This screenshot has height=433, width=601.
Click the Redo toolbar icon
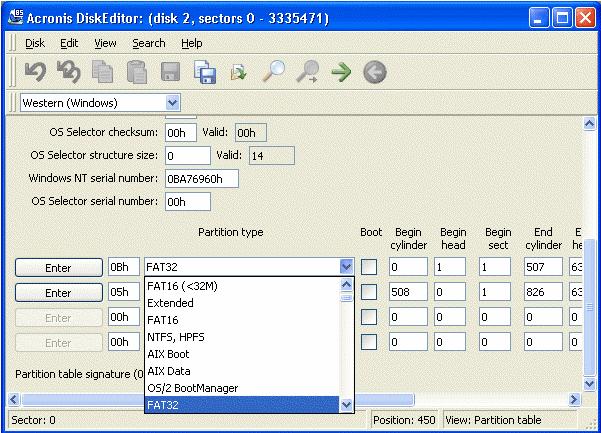(69, 72)
